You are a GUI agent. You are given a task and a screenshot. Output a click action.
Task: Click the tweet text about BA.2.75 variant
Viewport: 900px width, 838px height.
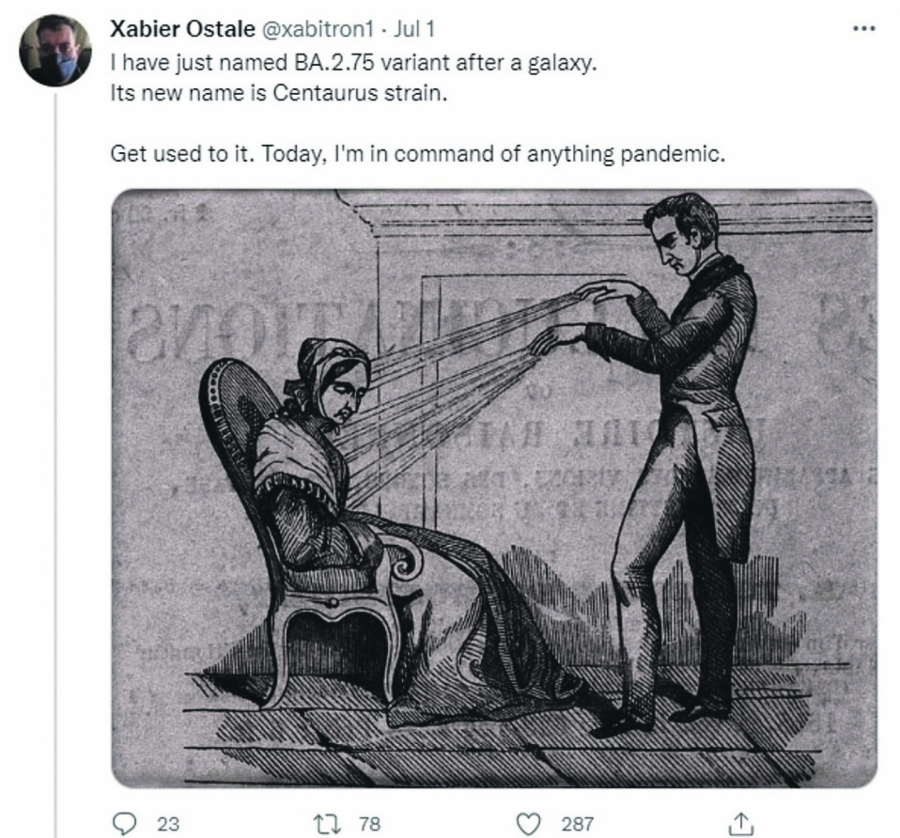coord(354,62)
